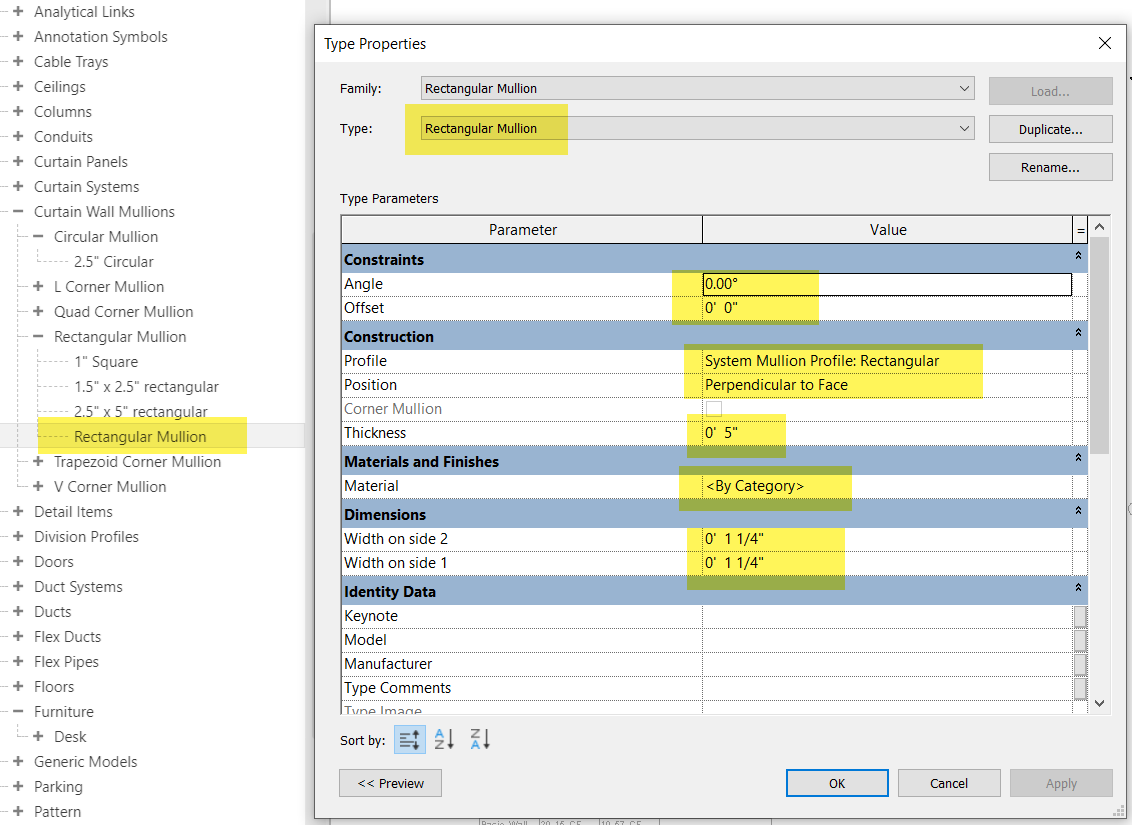This screenshot has height=825, width=1132.
Task: Click the Duplicate button
Action: (1050, 128)
